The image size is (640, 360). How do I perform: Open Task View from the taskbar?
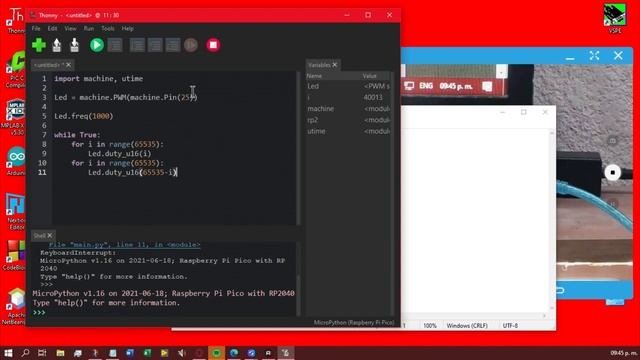(42, 353)
